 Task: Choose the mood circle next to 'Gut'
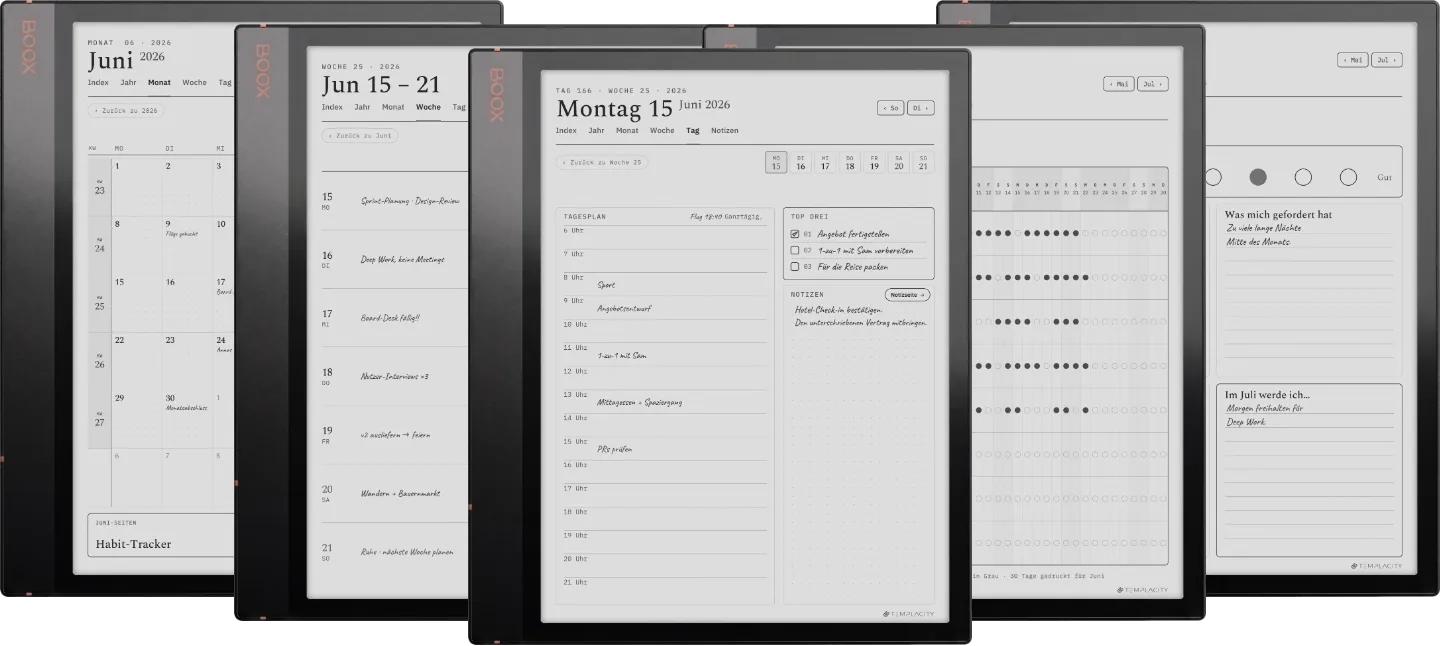tap(1348, 177)
